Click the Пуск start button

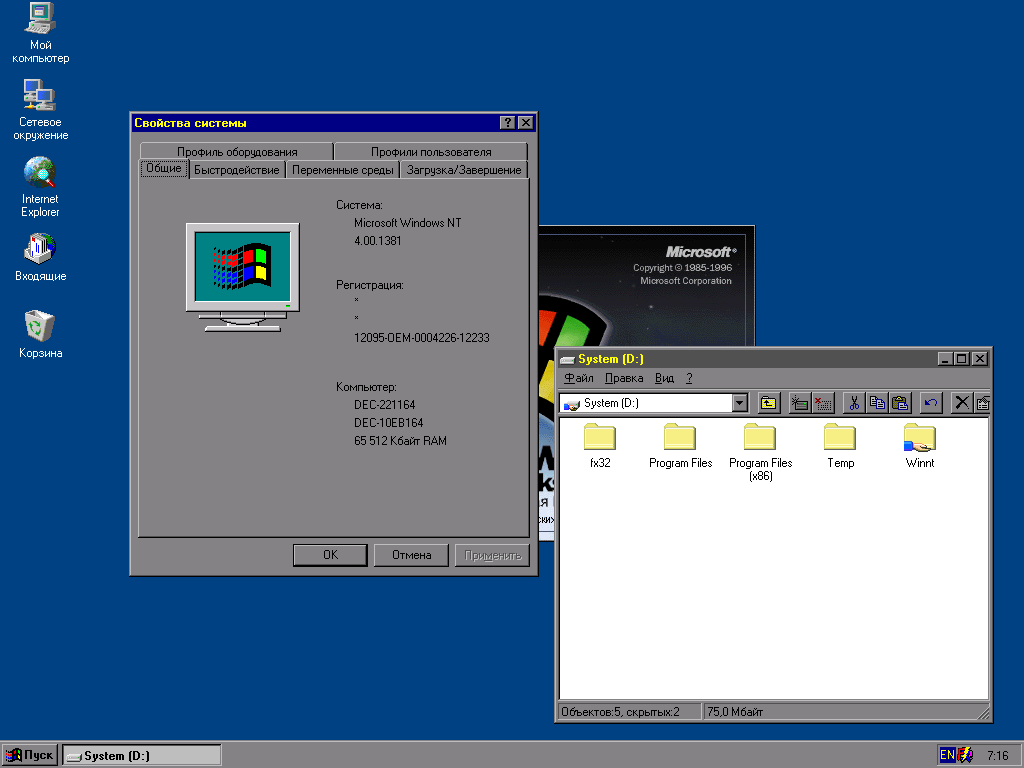30,755
